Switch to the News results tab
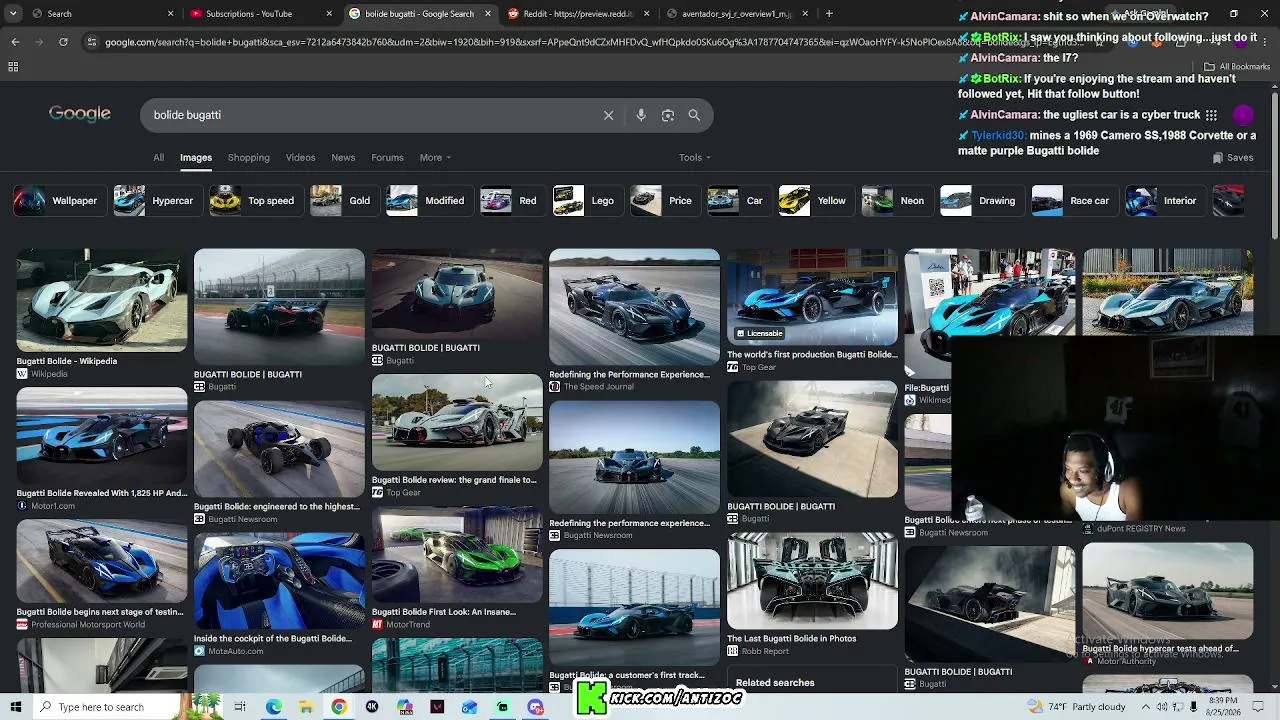This screenshot has height=720, width=1280. [x=343, y=157]
